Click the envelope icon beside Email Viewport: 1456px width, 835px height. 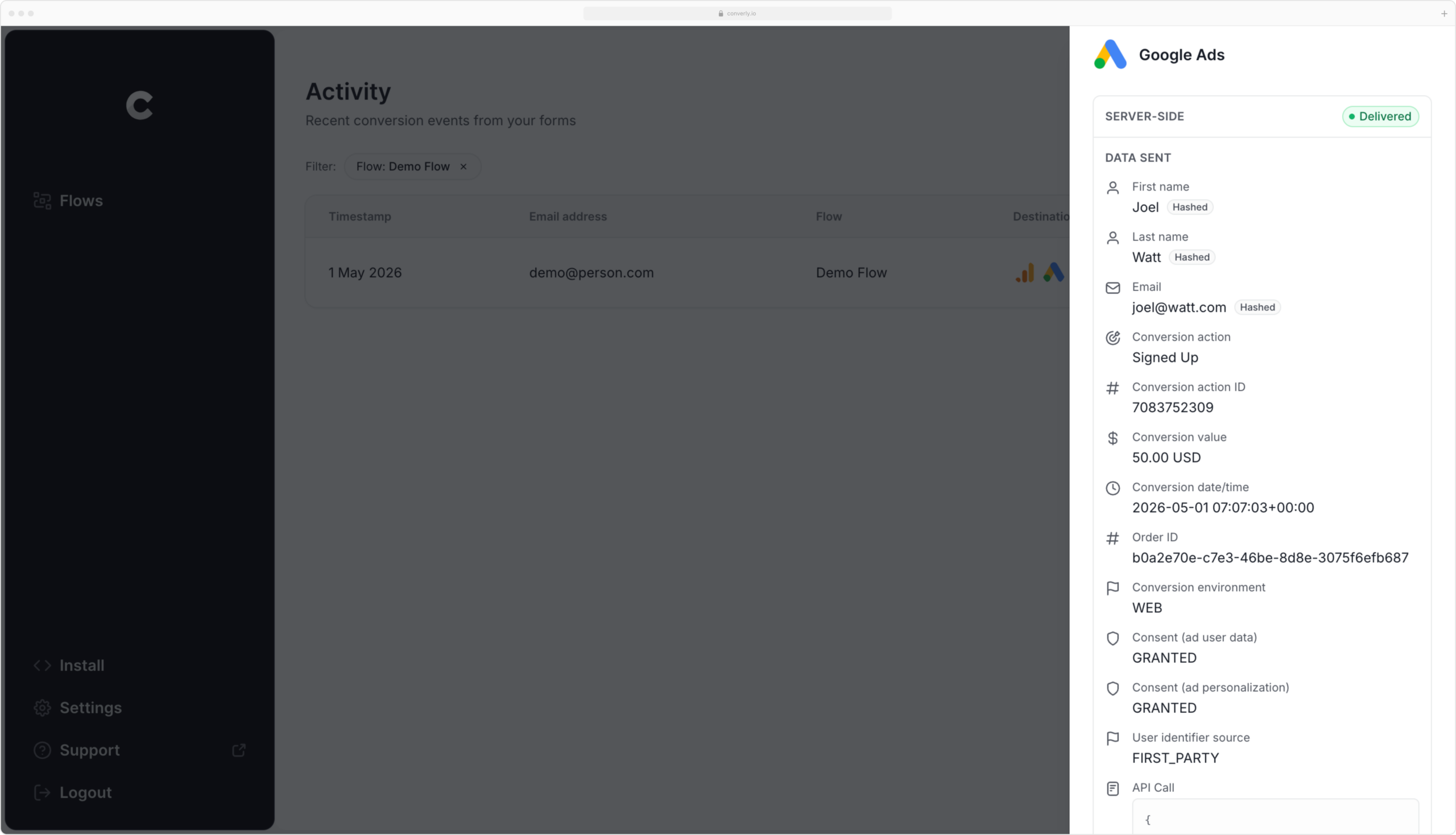[x=1113, y=288]
